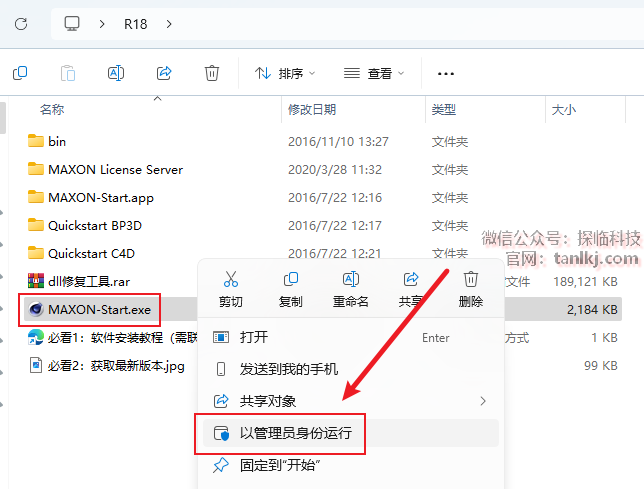Sort by the 修改日期 column header
This screenshot has width=644, height=489.
(312, 110)
